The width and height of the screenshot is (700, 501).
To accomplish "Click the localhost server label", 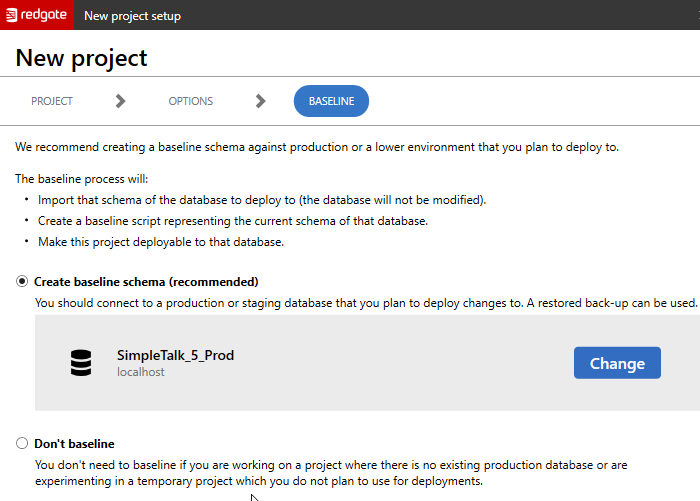I will (x=141, y=372).
